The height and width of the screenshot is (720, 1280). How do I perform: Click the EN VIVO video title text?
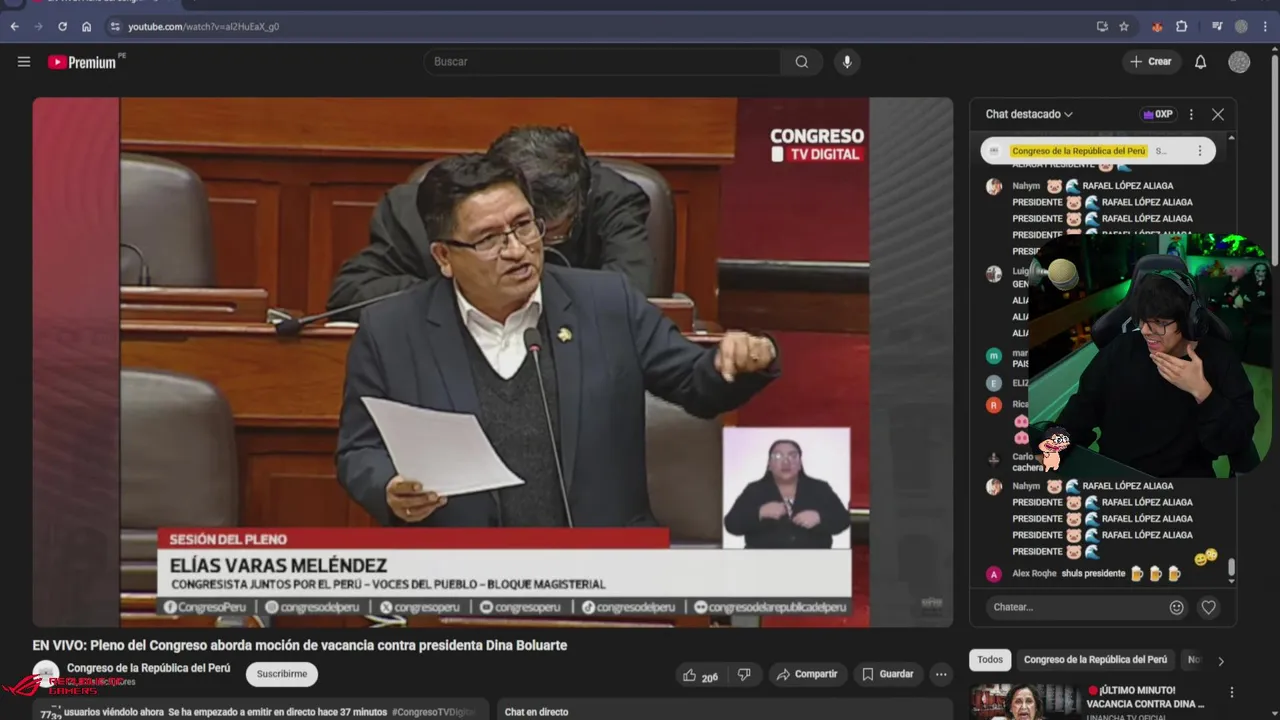click(x=300, y=645)
